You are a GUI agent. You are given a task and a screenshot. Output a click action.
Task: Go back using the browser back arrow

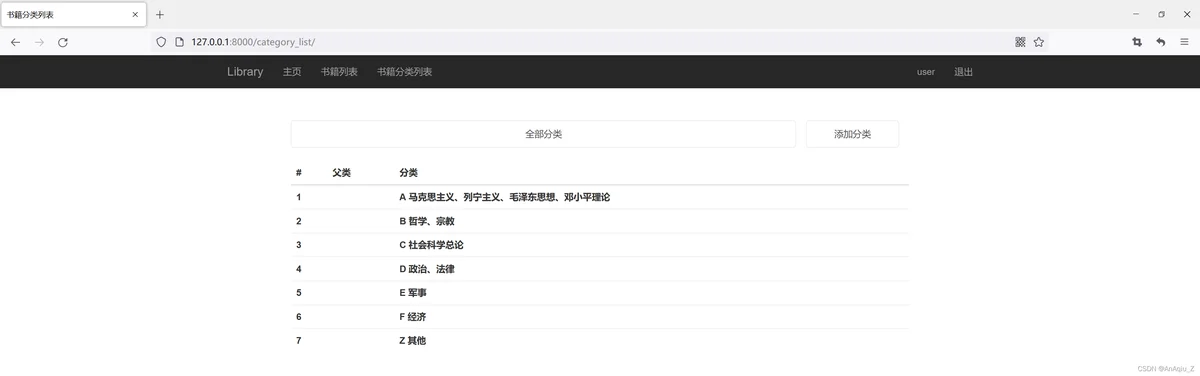[x=15, y=42]
